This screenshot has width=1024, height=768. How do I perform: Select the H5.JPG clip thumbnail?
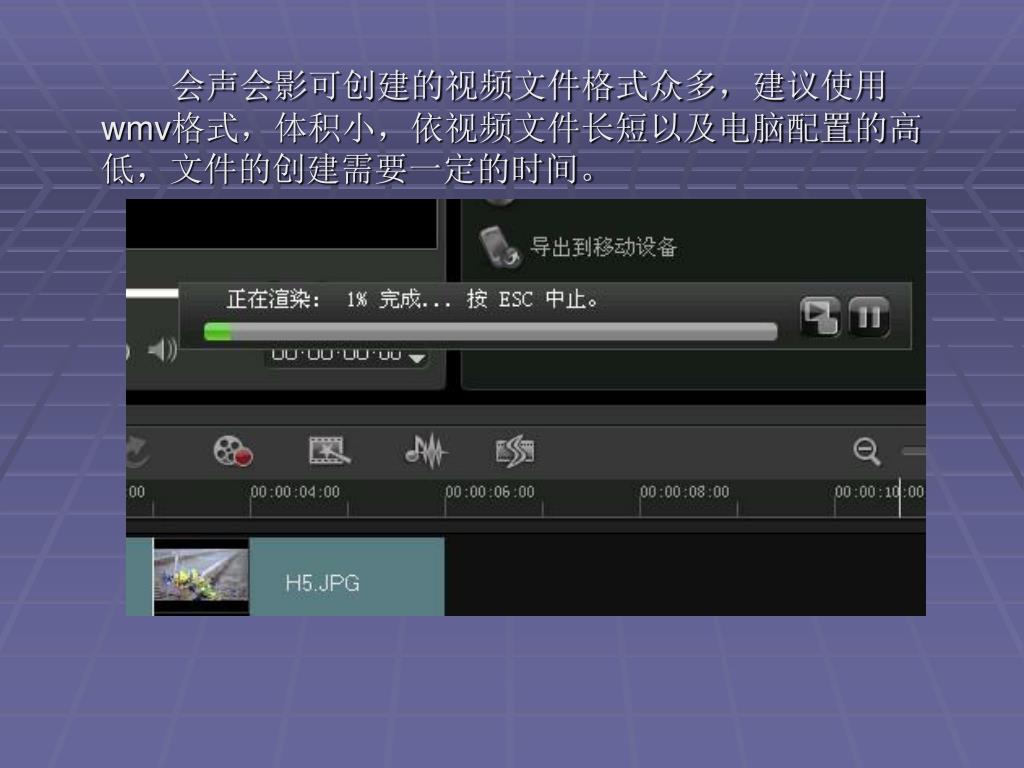click(x=201, y=576)
